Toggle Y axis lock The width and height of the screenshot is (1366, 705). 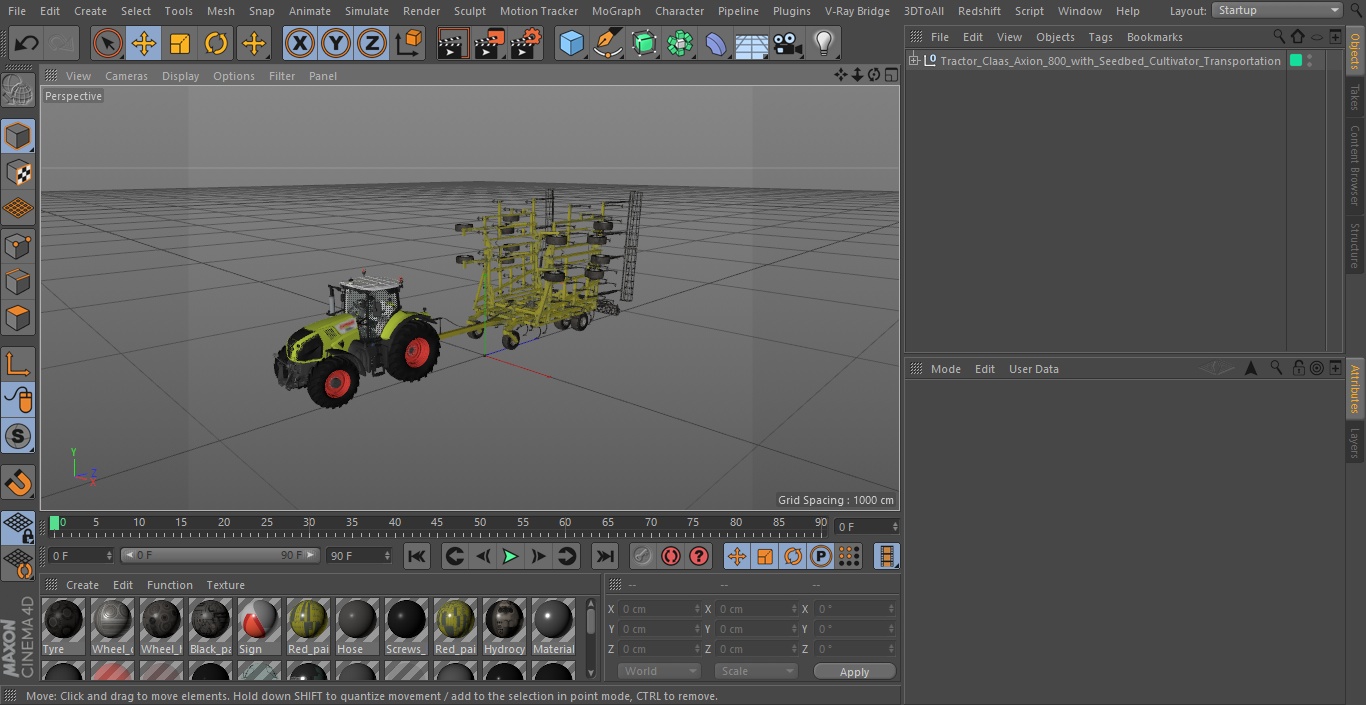336,43
